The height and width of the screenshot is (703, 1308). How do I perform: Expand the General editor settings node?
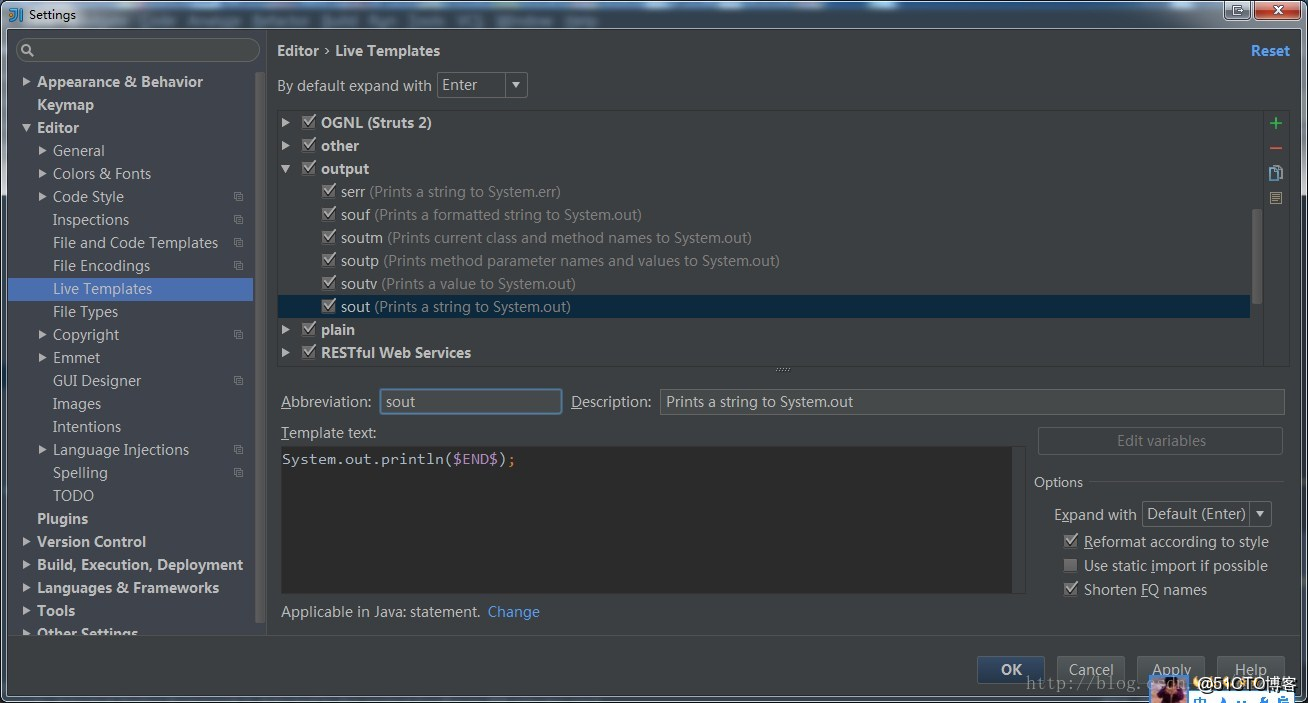pyautogui.click(x=43, y=151)
